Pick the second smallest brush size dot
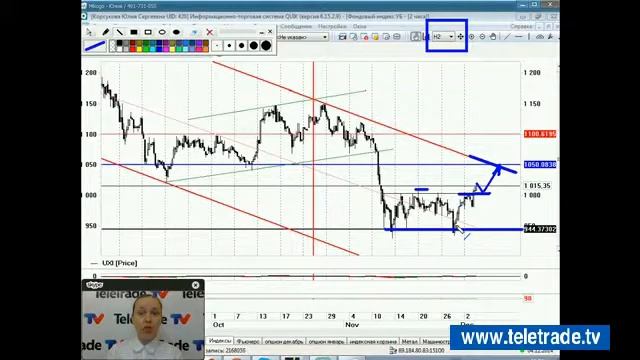The width and height of the screenshot is (640, 360). (x=229, y=46)
